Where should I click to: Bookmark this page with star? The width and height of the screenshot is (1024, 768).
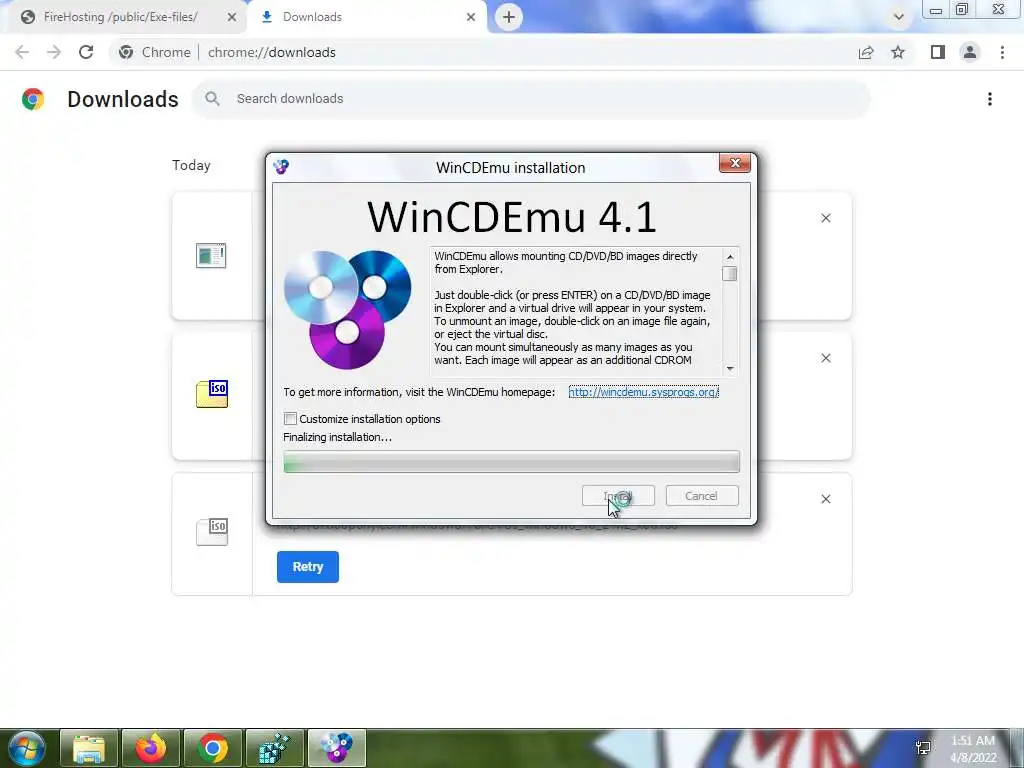point(899,52)
